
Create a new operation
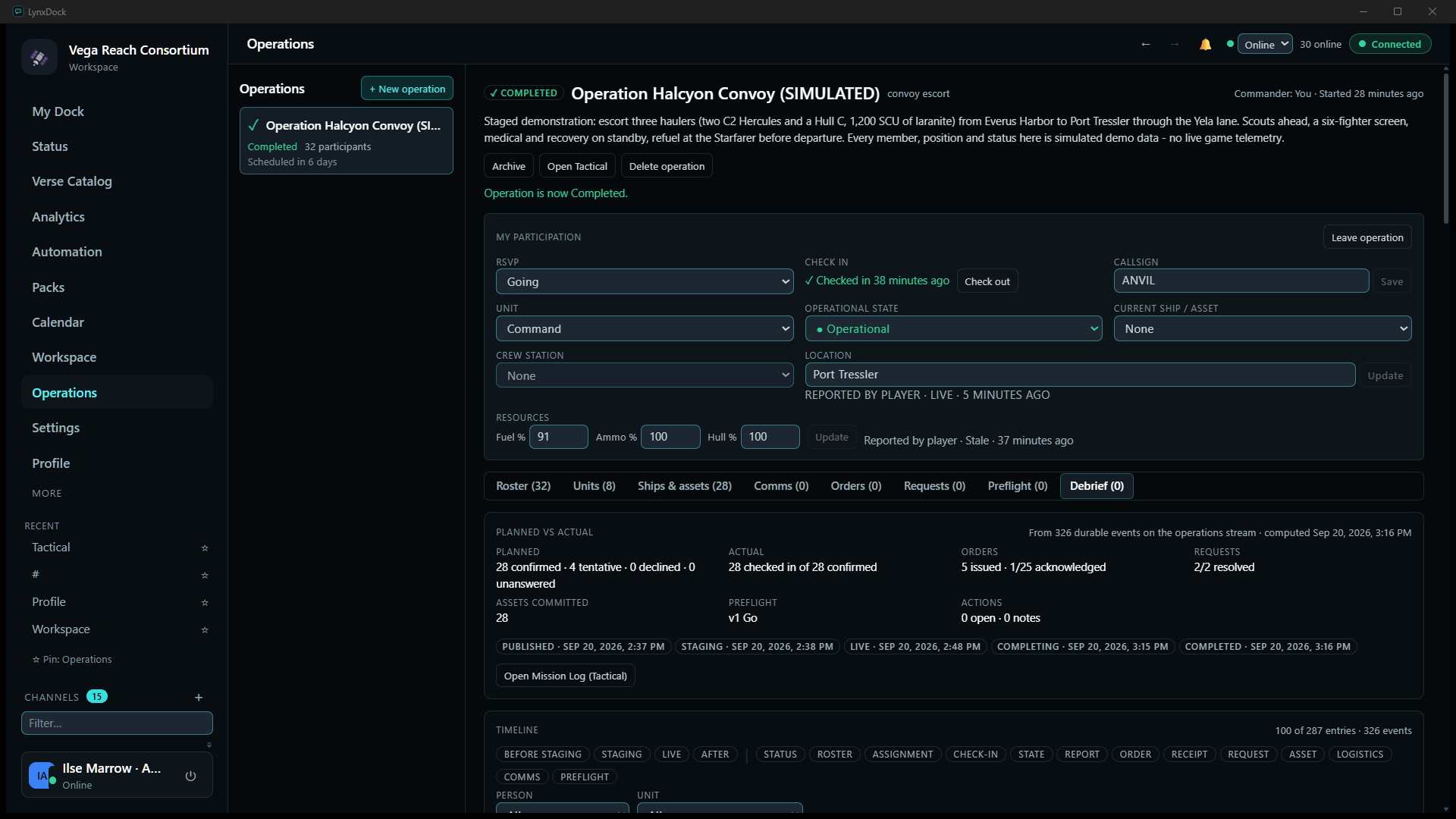(407, 89)
